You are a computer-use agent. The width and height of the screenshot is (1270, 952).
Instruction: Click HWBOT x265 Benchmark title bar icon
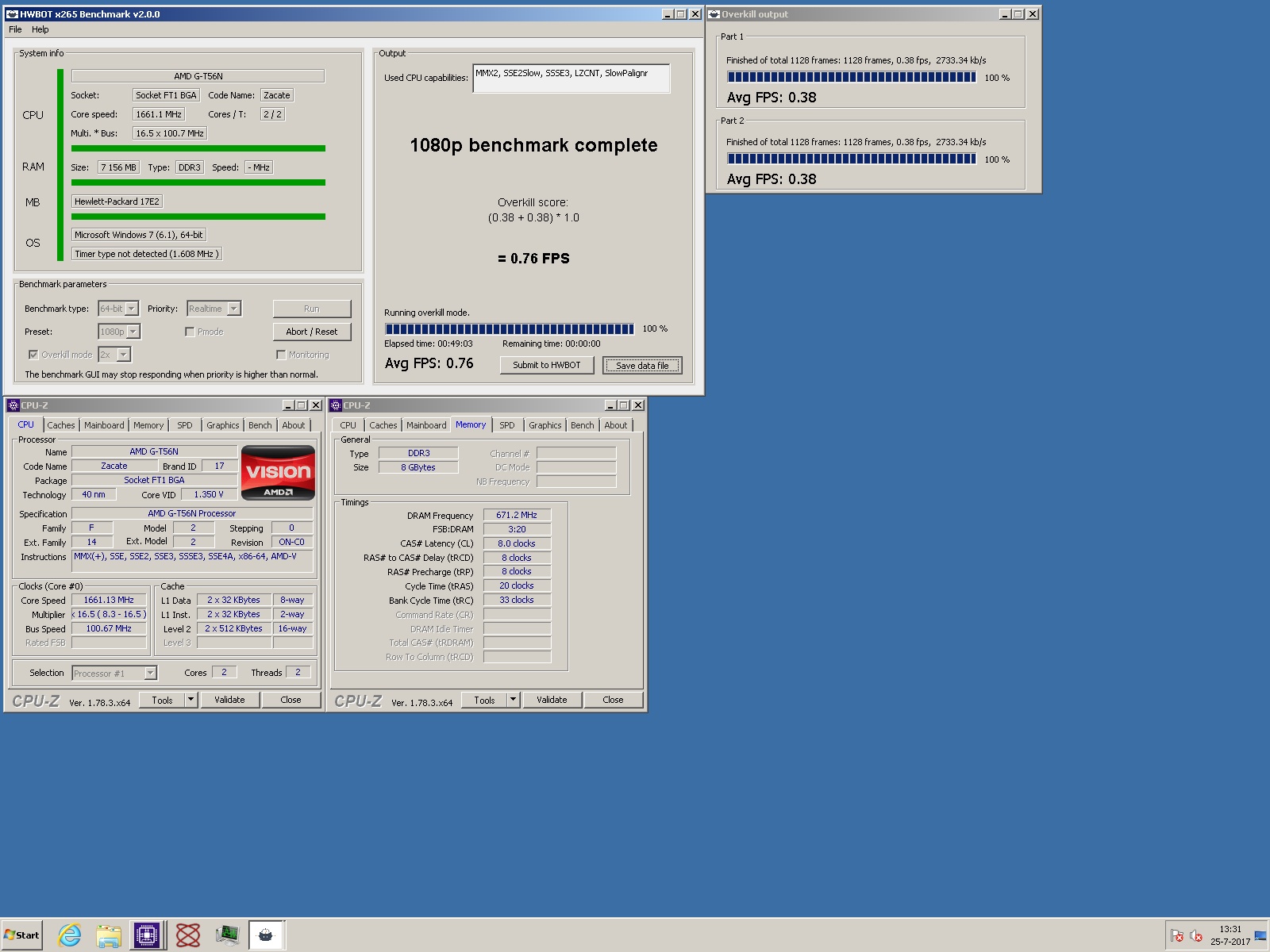[x=12, y=14]
